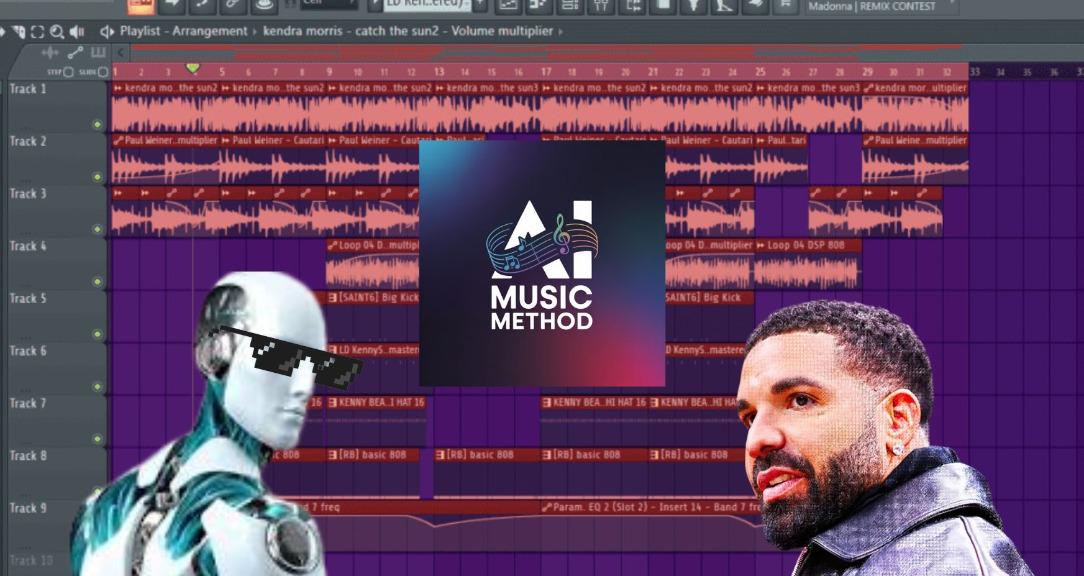
Task: Open clip menu of Loop 04 DSP 808
Action: click(760, 245)
